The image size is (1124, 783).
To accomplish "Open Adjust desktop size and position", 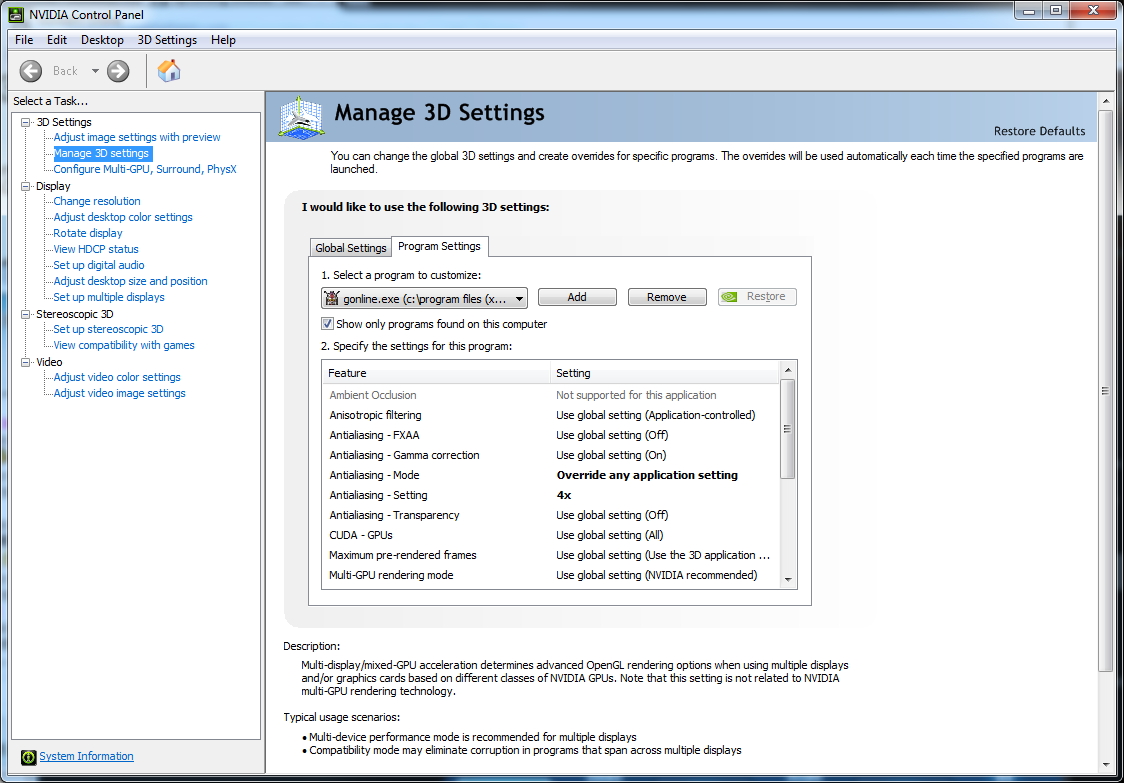I will tap(130, 281).
